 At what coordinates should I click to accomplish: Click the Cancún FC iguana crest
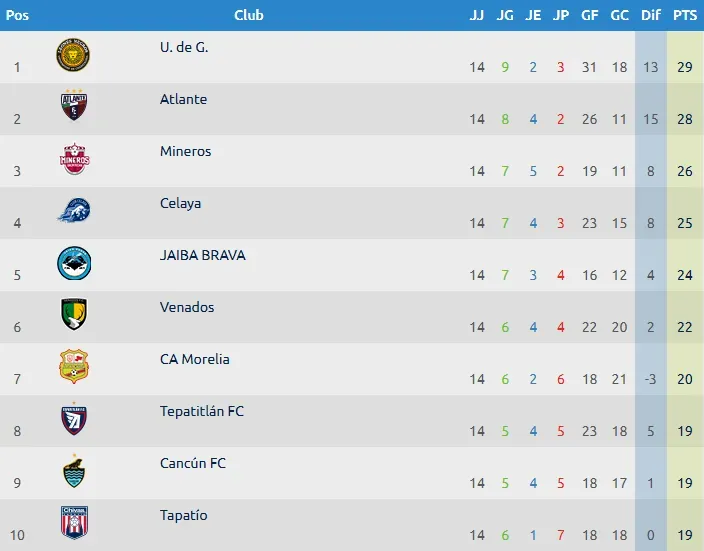(x=74, y=471)
